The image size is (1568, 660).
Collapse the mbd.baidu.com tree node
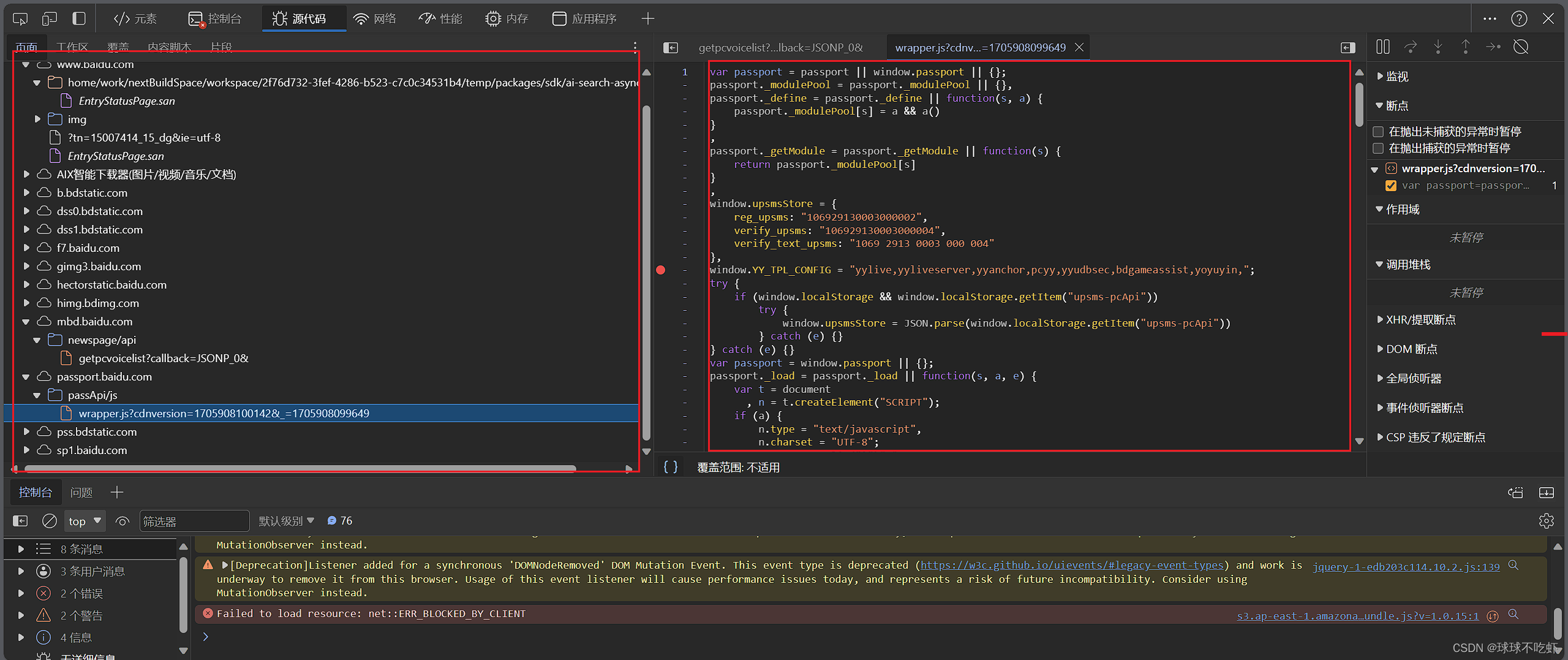point(26,322)
